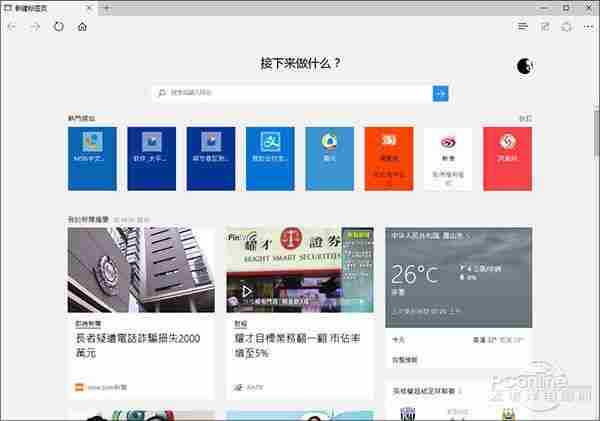Image resolution: width=600 pixels, height=421 pixels.
Task: Open the phone scam loss 2000 article
Action: (x=141, y=346)
